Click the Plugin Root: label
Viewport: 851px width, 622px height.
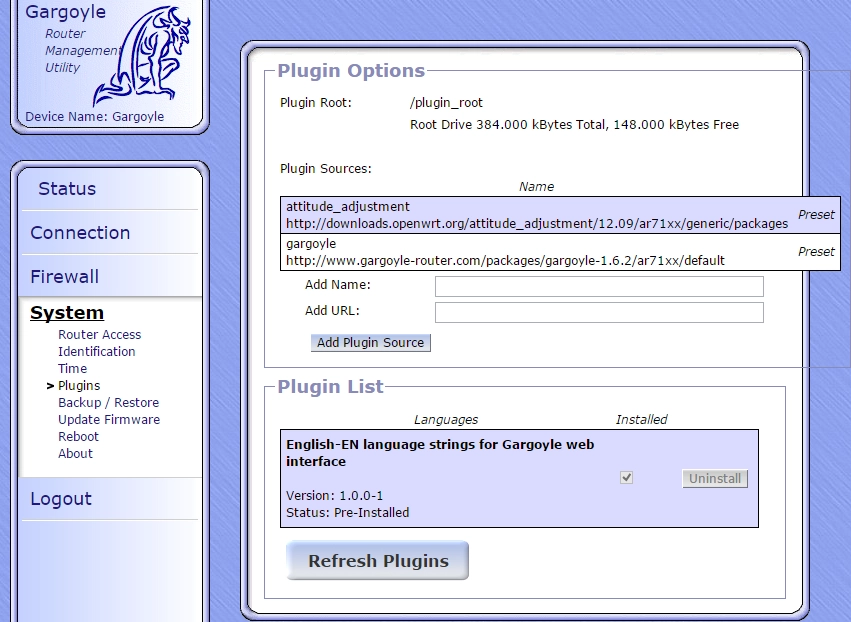(316, 103)
